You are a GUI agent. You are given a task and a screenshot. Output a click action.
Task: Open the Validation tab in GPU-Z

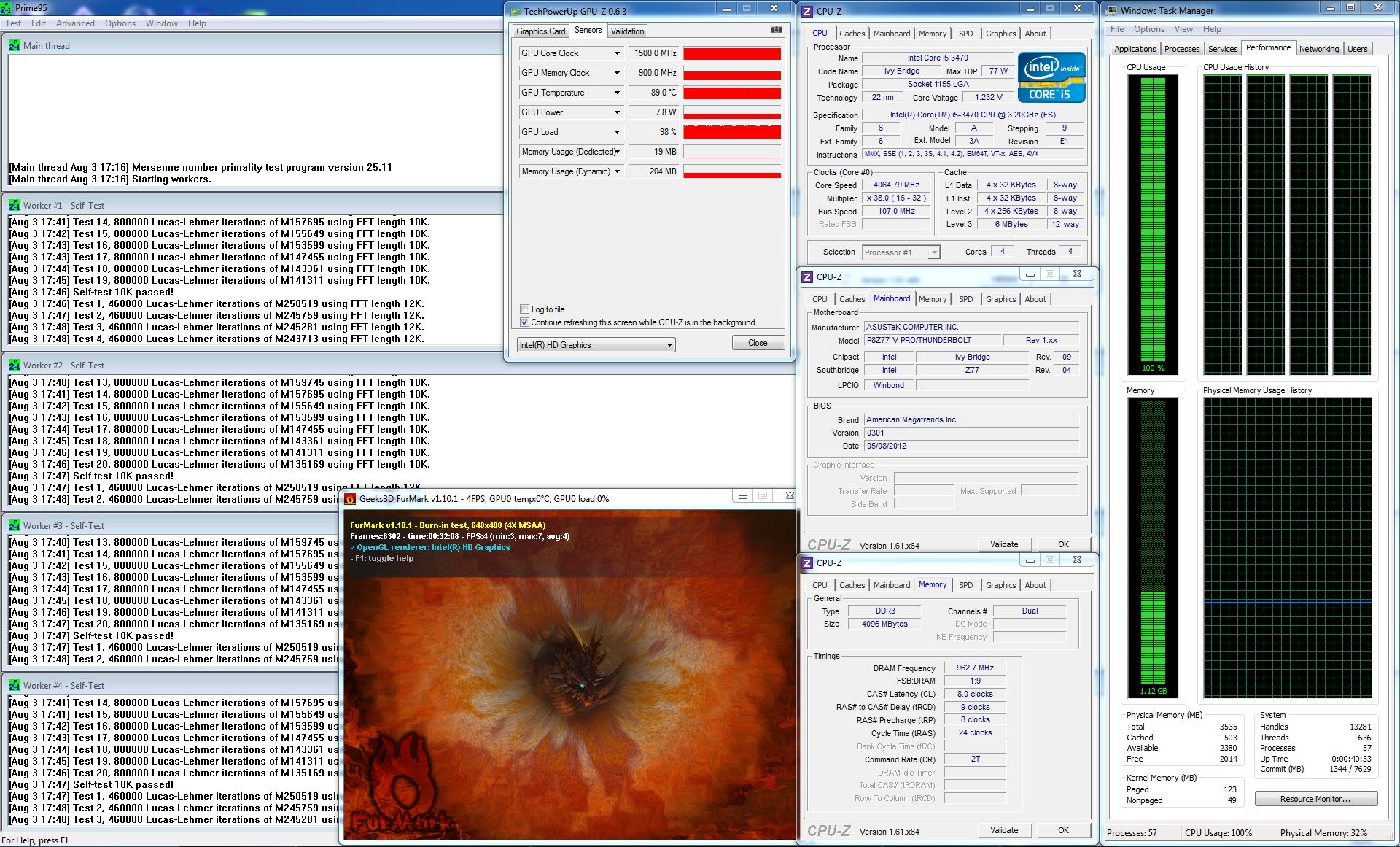tap(627, 31)
